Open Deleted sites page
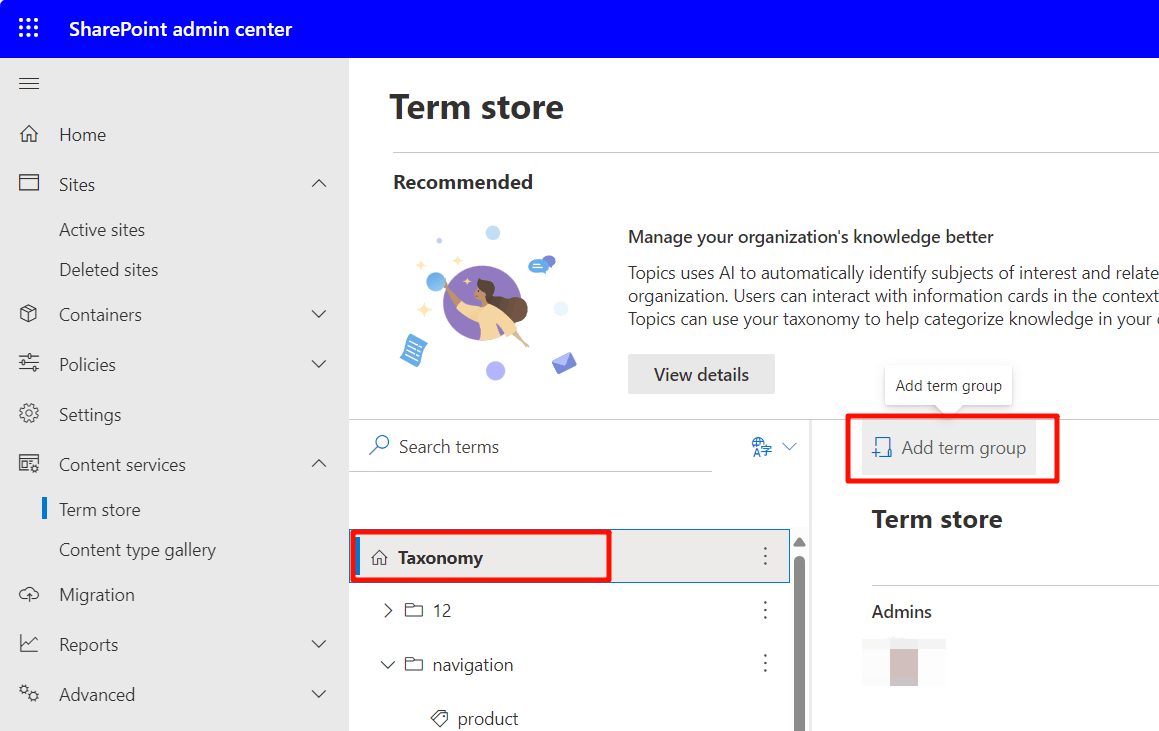The height and width of the screenshot is (731, 1159). click(x=109, y=270)
